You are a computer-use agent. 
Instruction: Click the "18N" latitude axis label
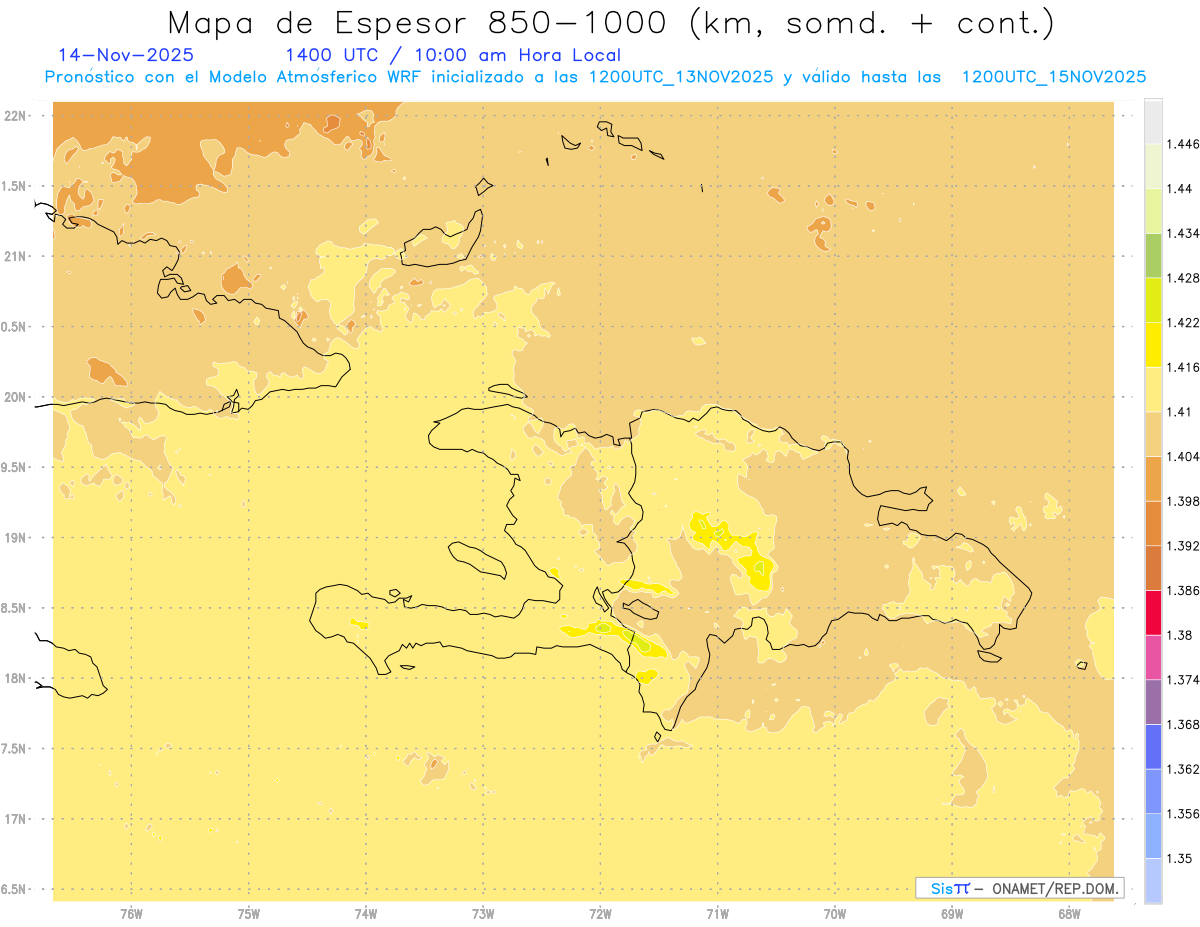tap(14, 679)
